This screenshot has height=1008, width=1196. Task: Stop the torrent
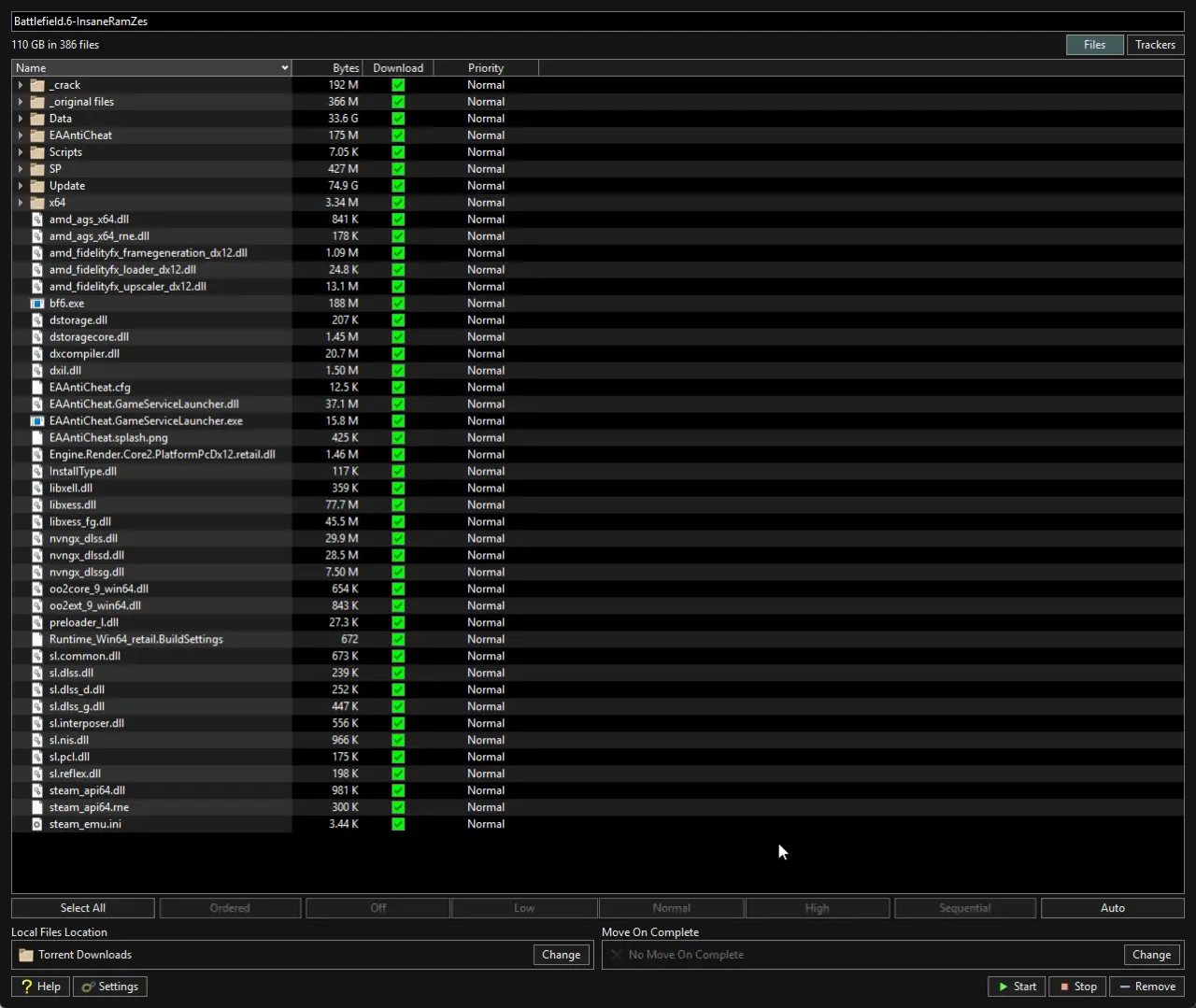1078,987
